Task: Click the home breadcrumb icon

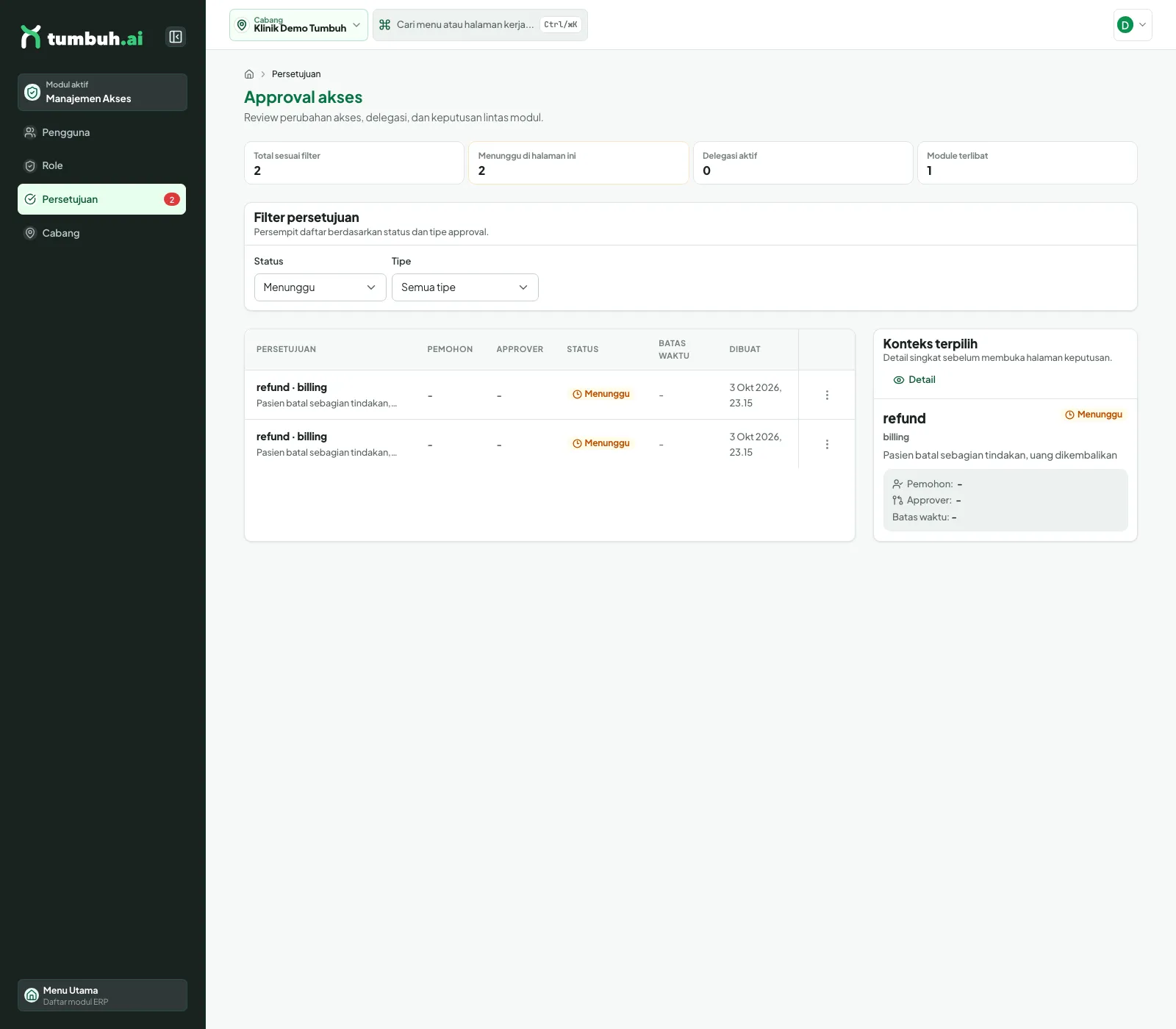Action: [x=249, y=74]
